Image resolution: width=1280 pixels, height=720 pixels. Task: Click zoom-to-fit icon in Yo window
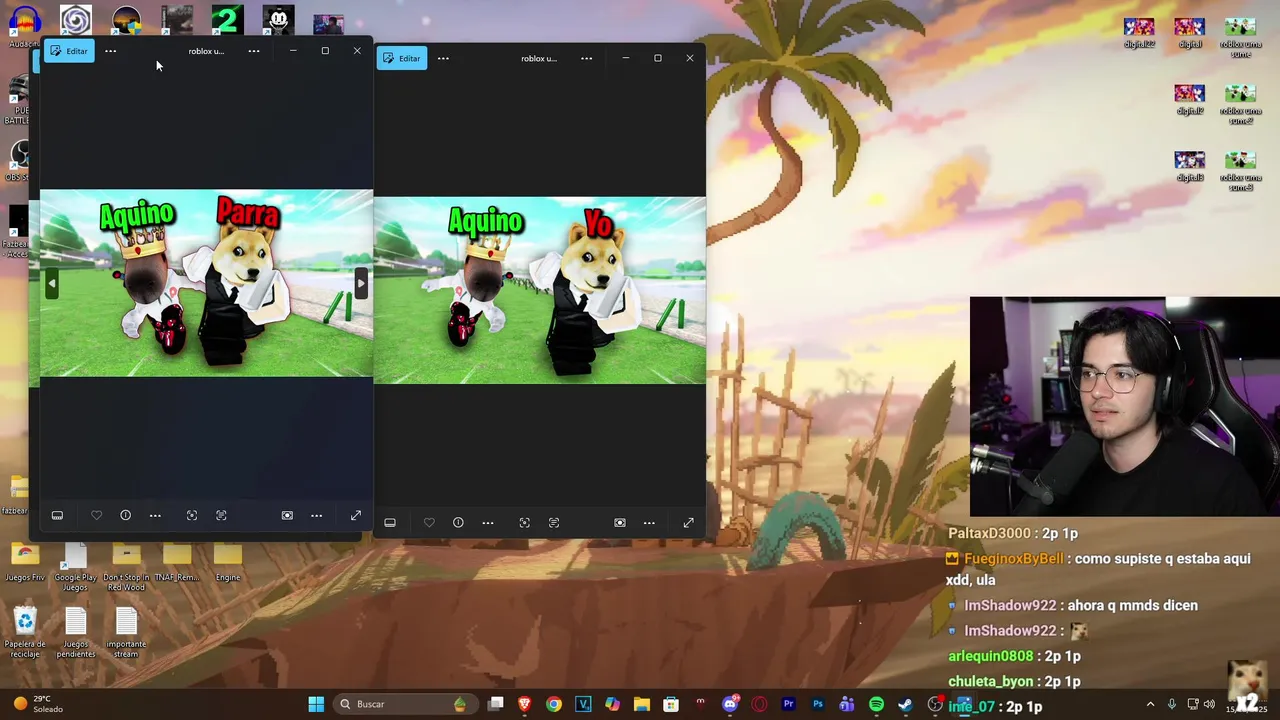(524, 522)
